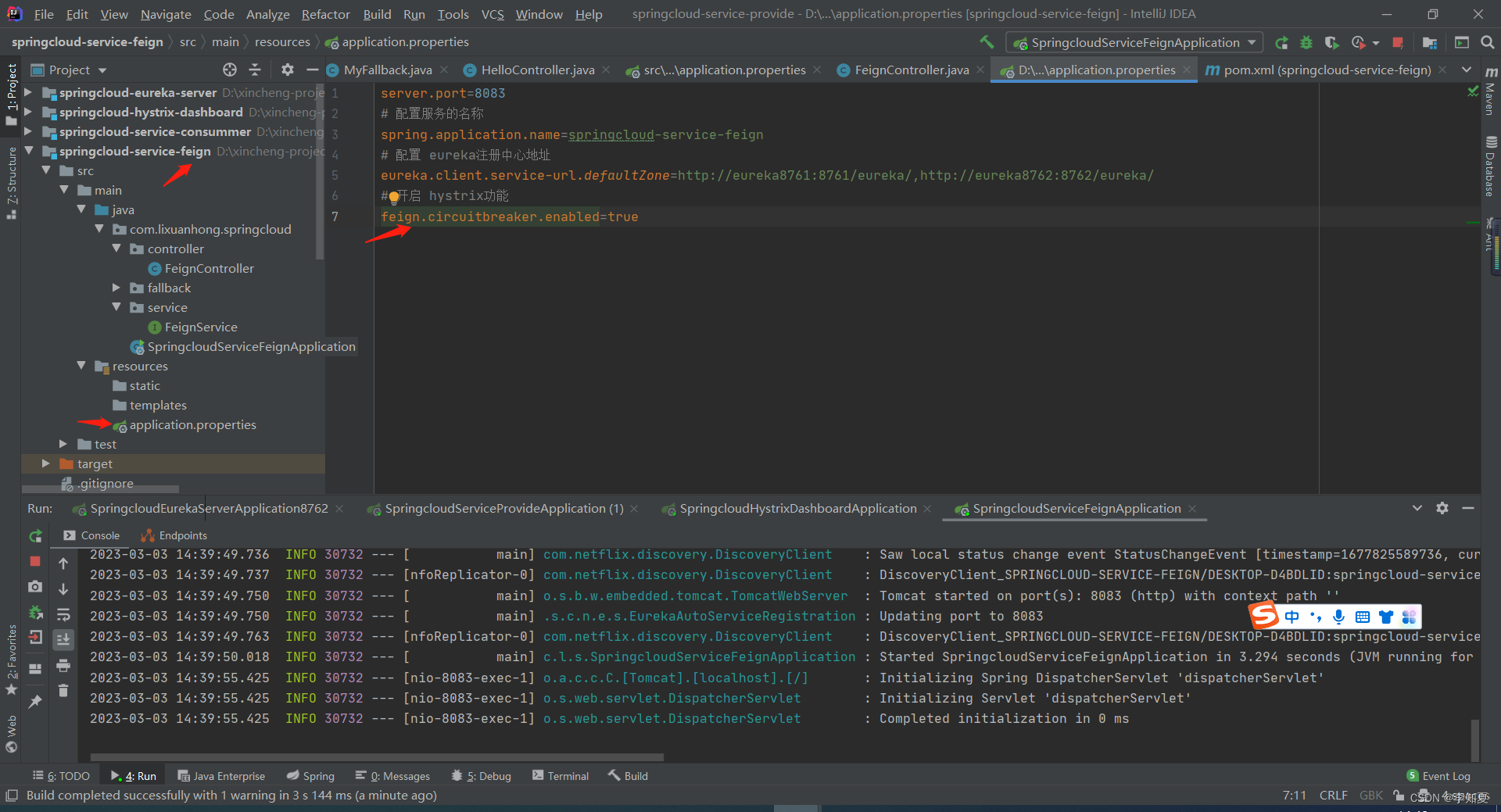This screenshot has width=1501, height=812.
Task: Stop process using the red square in the Run panel
Action: pyautogui.click(x=35, y=561)
